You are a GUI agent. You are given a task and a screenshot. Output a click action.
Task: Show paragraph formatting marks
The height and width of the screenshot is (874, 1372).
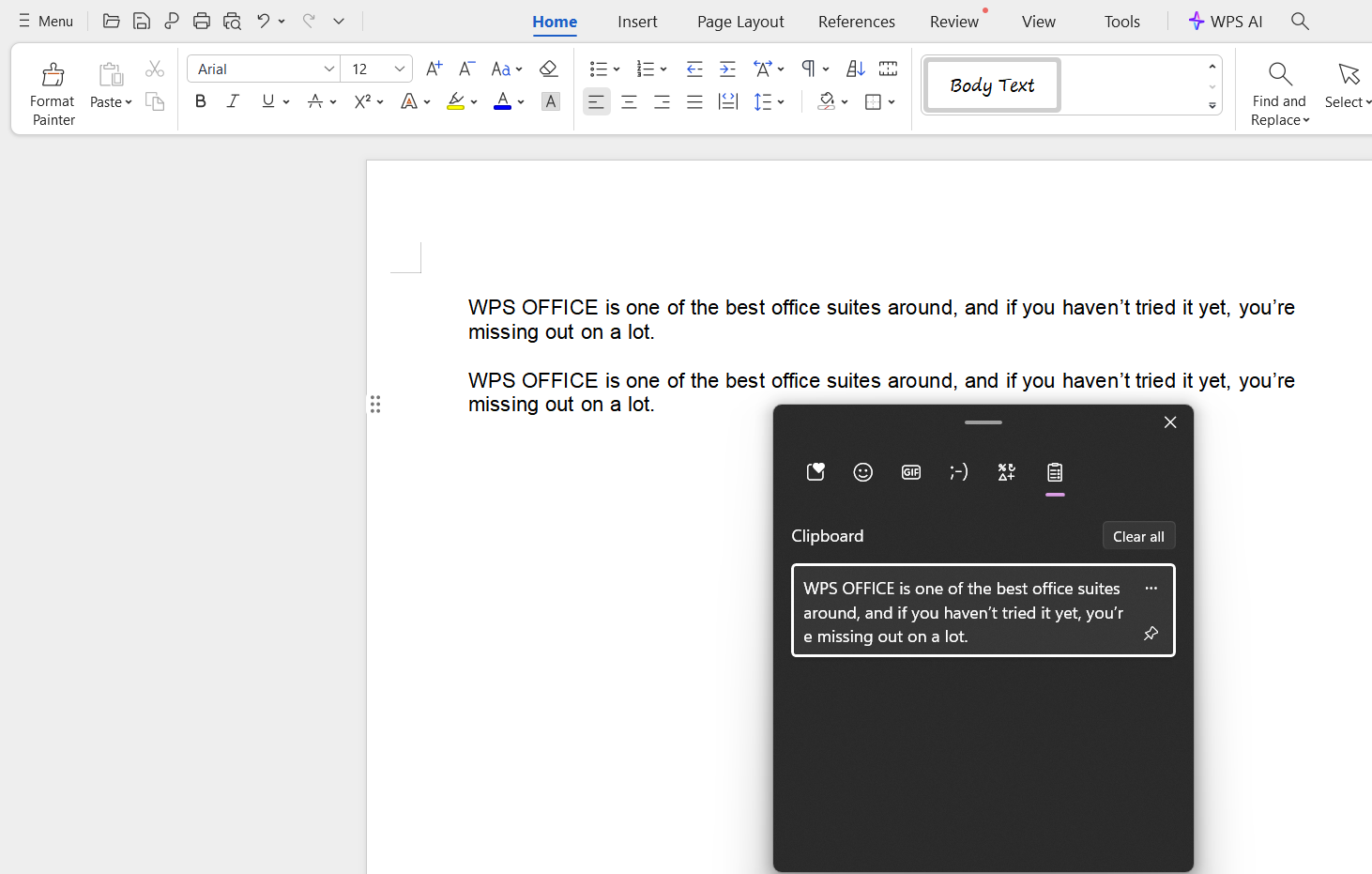pos(808,68)
